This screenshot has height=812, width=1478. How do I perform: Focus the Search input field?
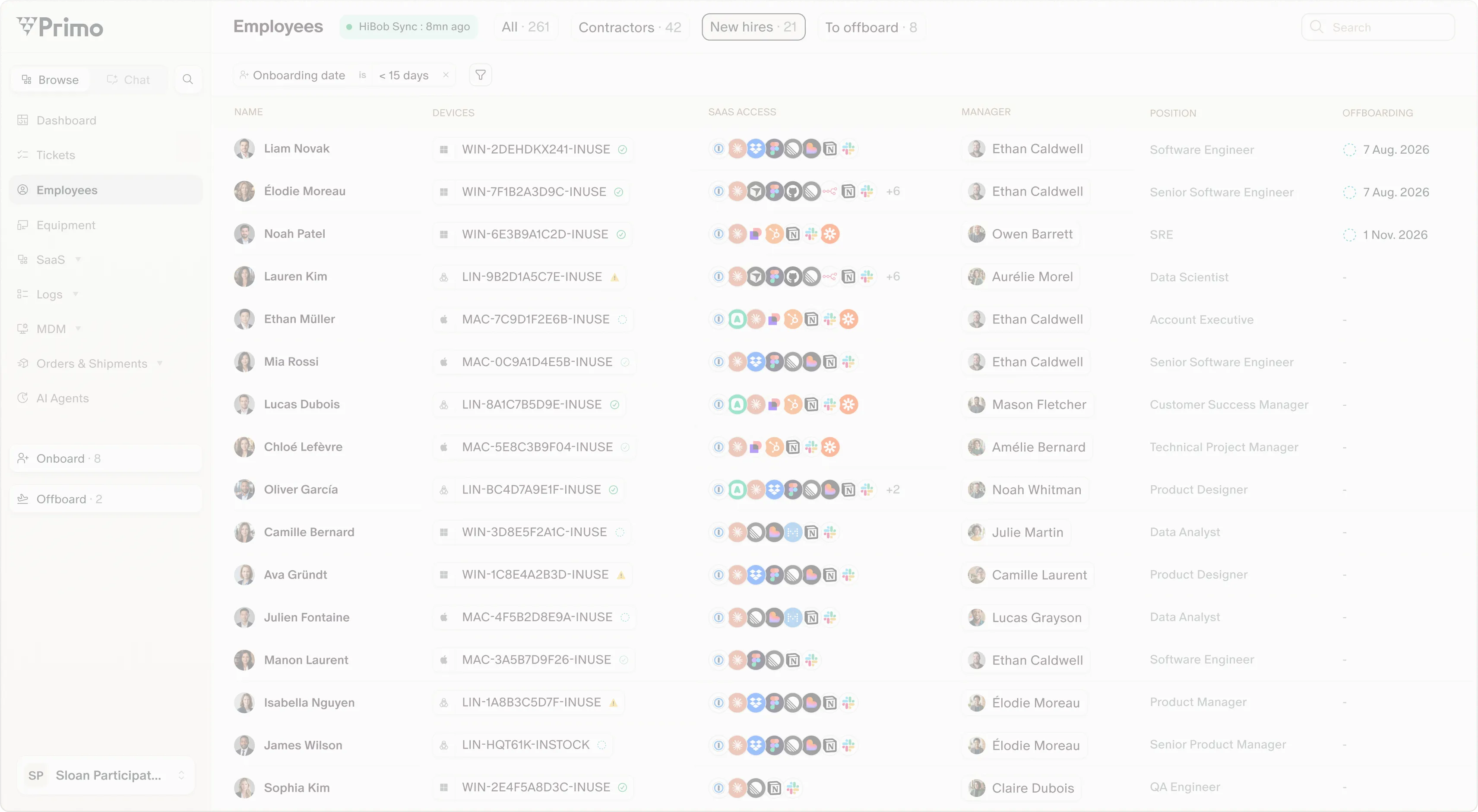(x=1378, y=27)
